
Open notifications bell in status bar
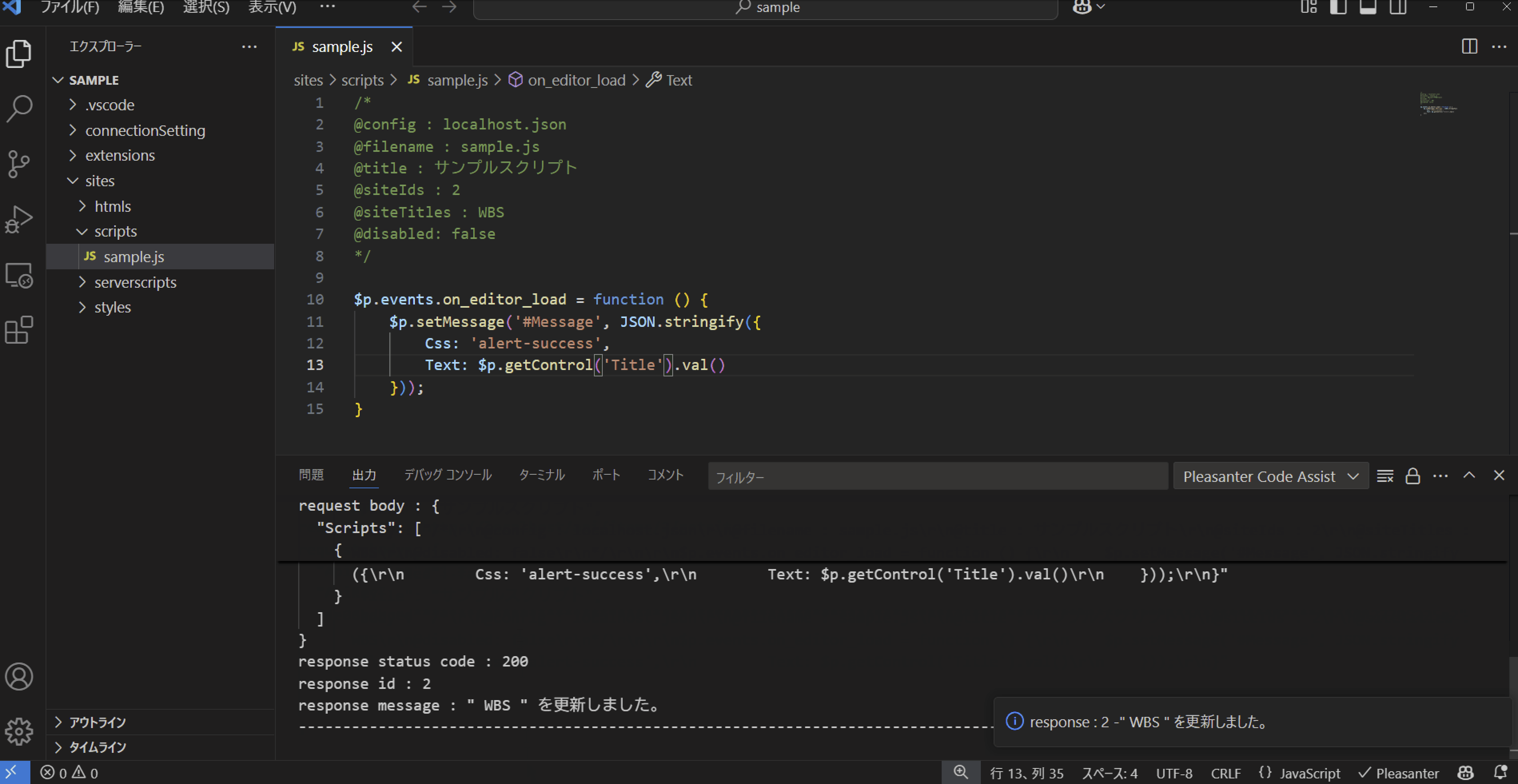[1500, 772]
